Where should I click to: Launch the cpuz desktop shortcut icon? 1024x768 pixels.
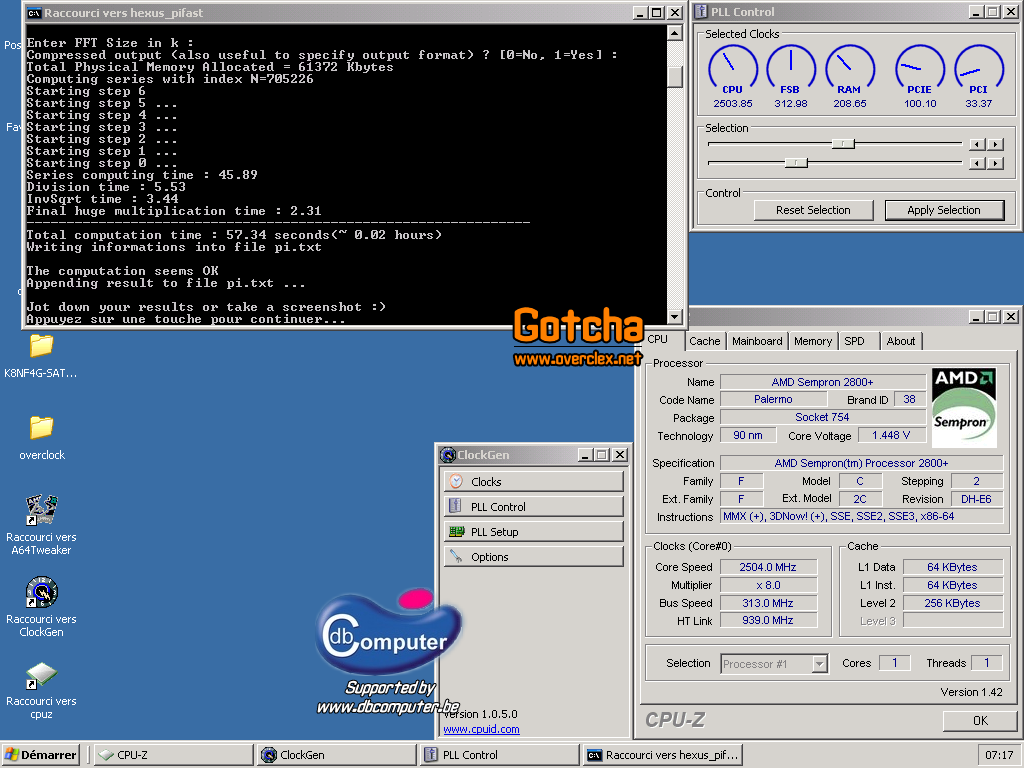(41, 675)
